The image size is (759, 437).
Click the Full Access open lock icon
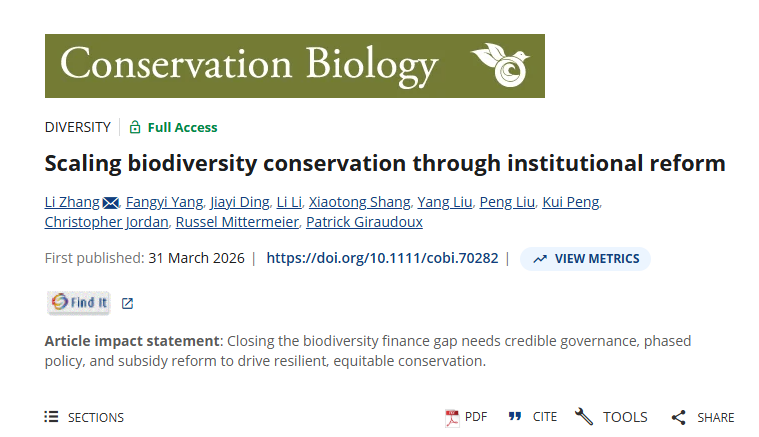(135, 127)
